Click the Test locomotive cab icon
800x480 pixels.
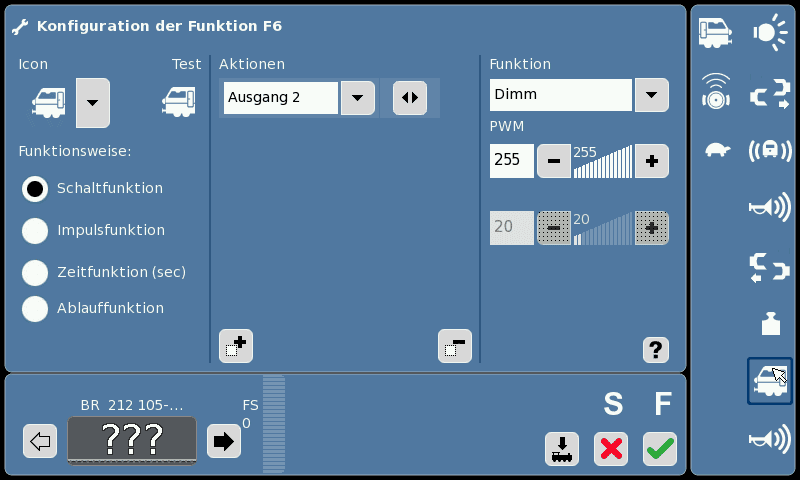pos(179,102)
